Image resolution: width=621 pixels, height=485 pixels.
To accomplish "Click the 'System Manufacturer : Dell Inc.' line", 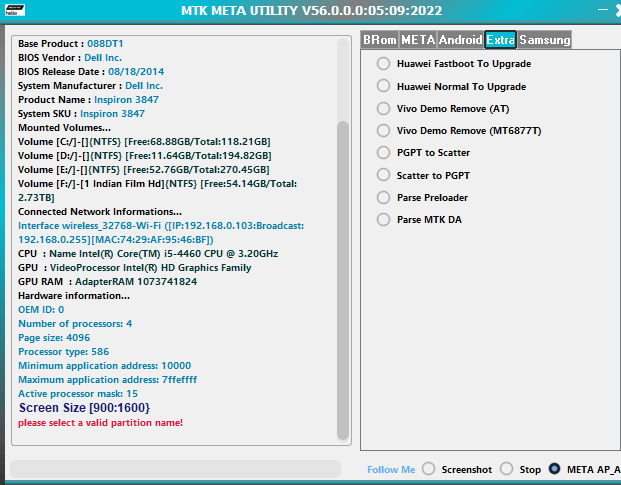I will 90,86.
